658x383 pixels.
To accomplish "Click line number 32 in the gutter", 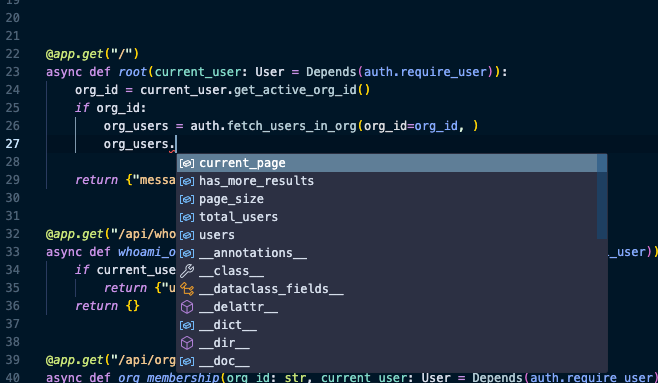I will click(13, 234).
